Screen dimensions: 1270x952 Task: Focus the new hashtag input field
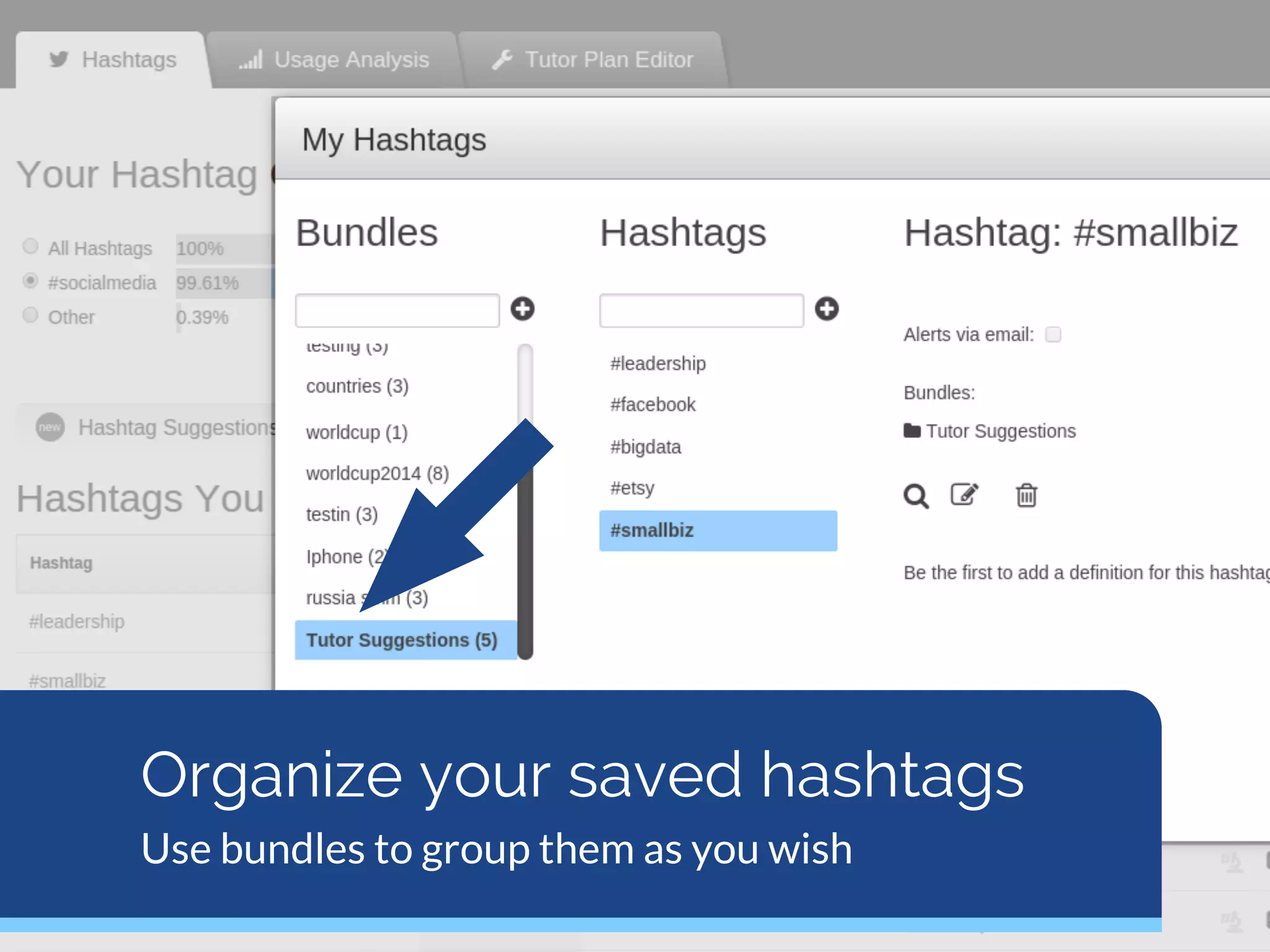701,311
